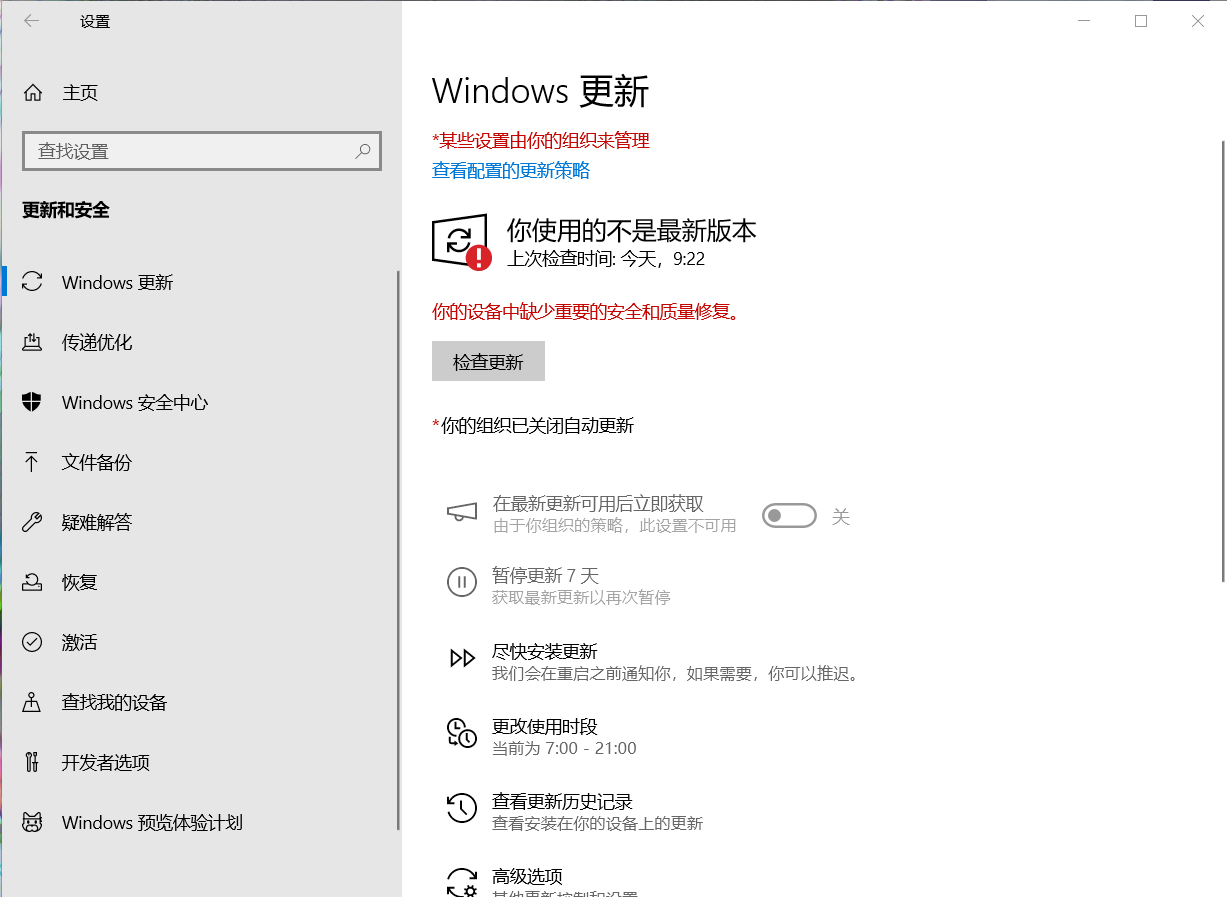This screenshot has height=897, width=1227.
Task: Go back using the arrow icon
Action: 32,21
